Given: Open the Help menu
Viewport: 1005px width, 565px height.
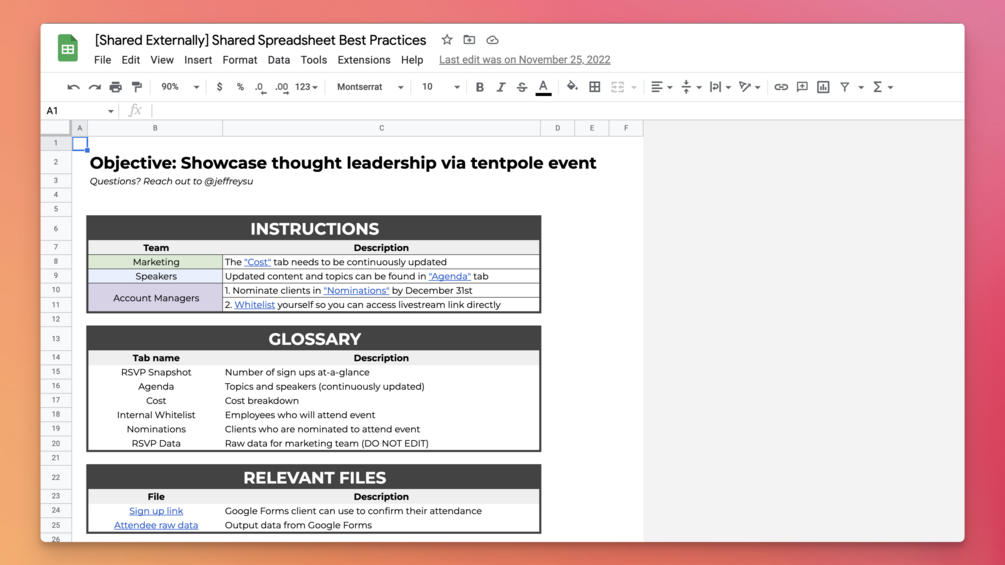Looking at the screenshot, I should [x=412, y=60].
